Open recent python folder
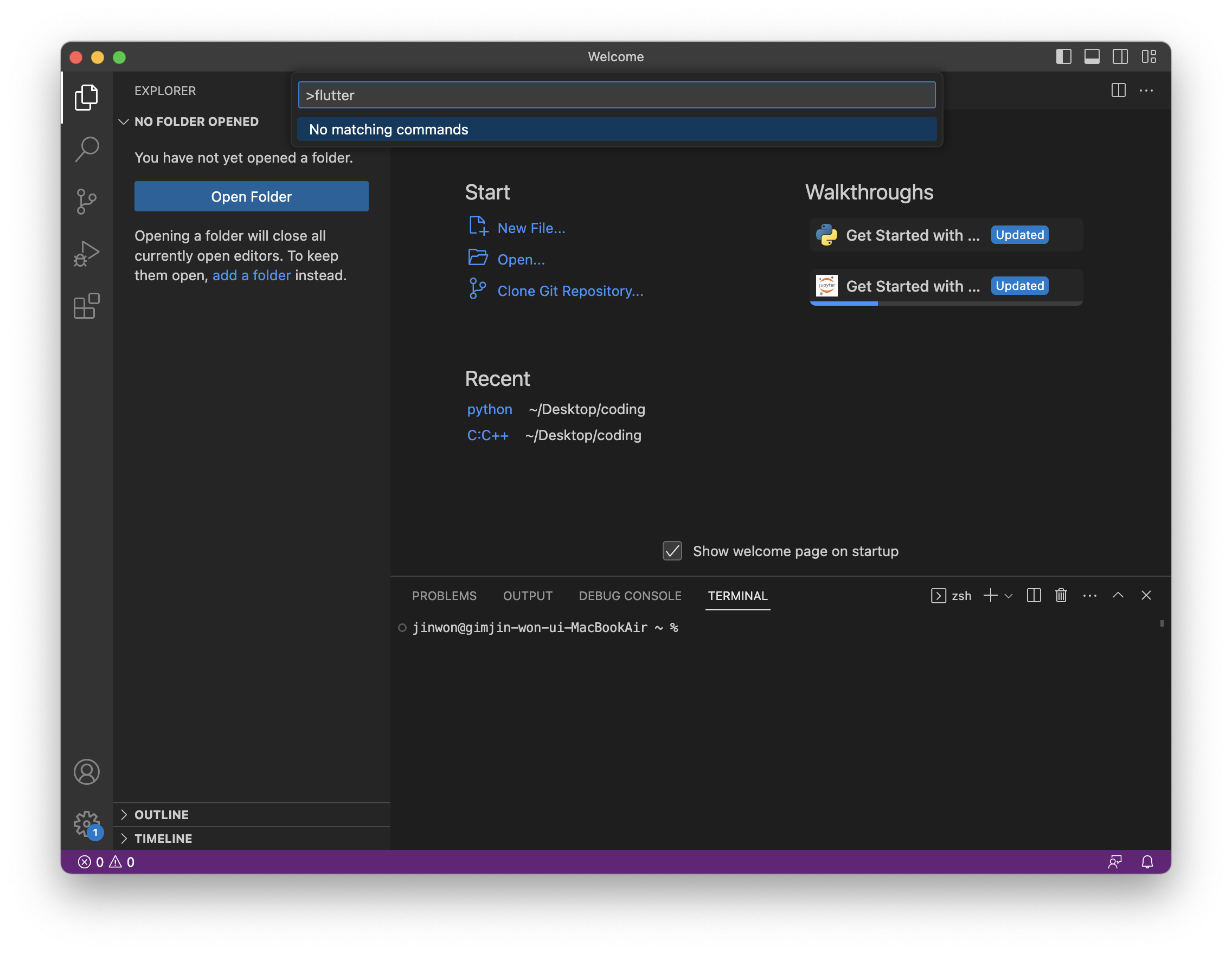Viewport: 1232px width, 954px height. pyautogui.click(x=490, y=409)
